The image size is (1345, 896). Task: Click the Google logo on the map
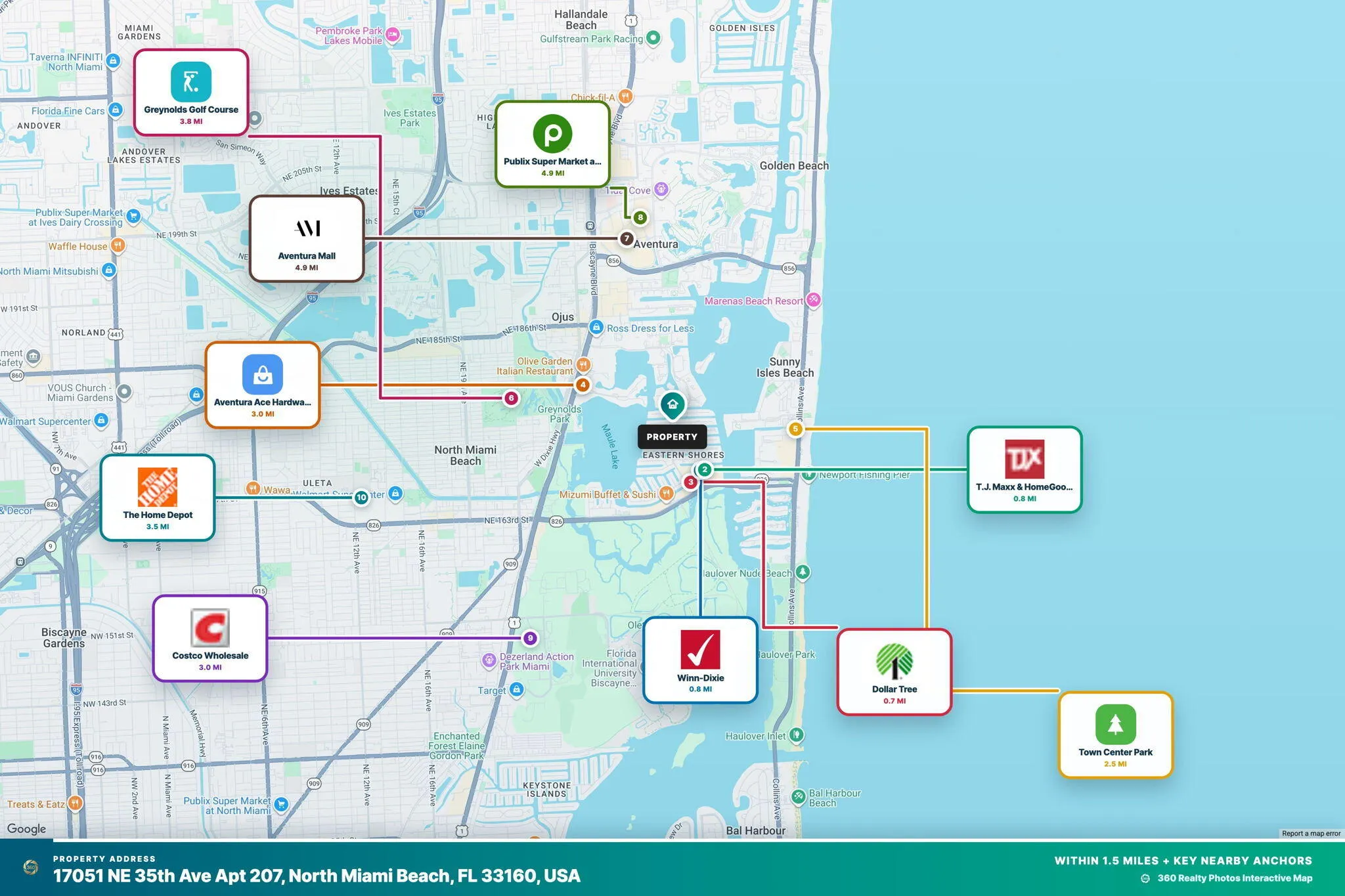click(26, 829)
